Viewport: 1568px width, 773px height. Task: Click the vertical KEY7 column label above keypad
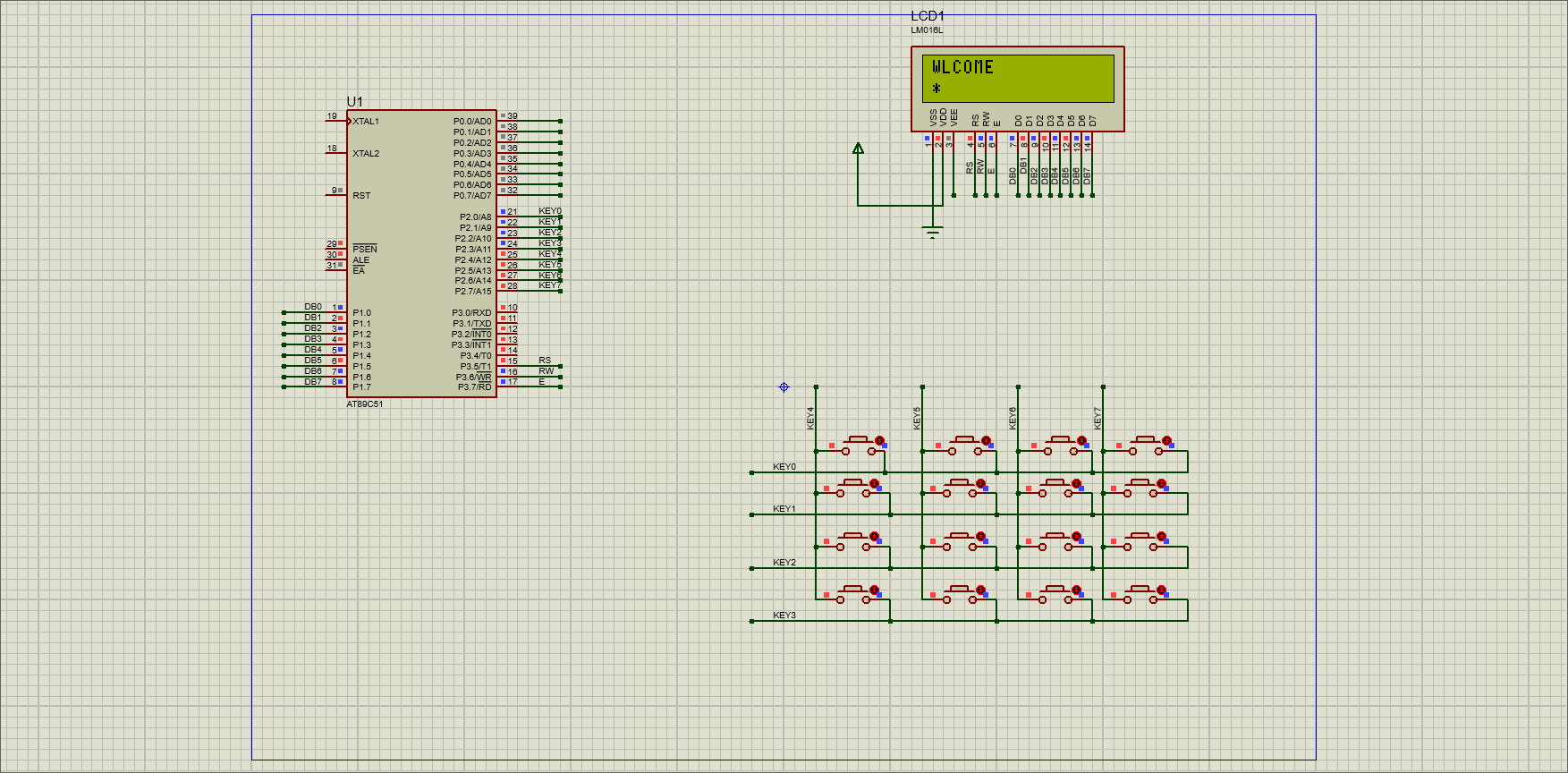1098,418
